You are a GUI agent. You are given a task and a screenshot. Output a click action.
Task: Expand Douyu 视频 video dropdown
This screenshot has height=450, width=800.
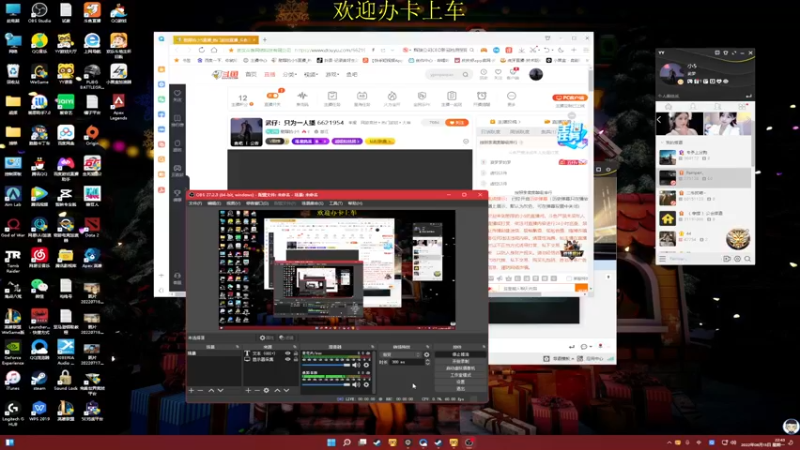point(311,74)
